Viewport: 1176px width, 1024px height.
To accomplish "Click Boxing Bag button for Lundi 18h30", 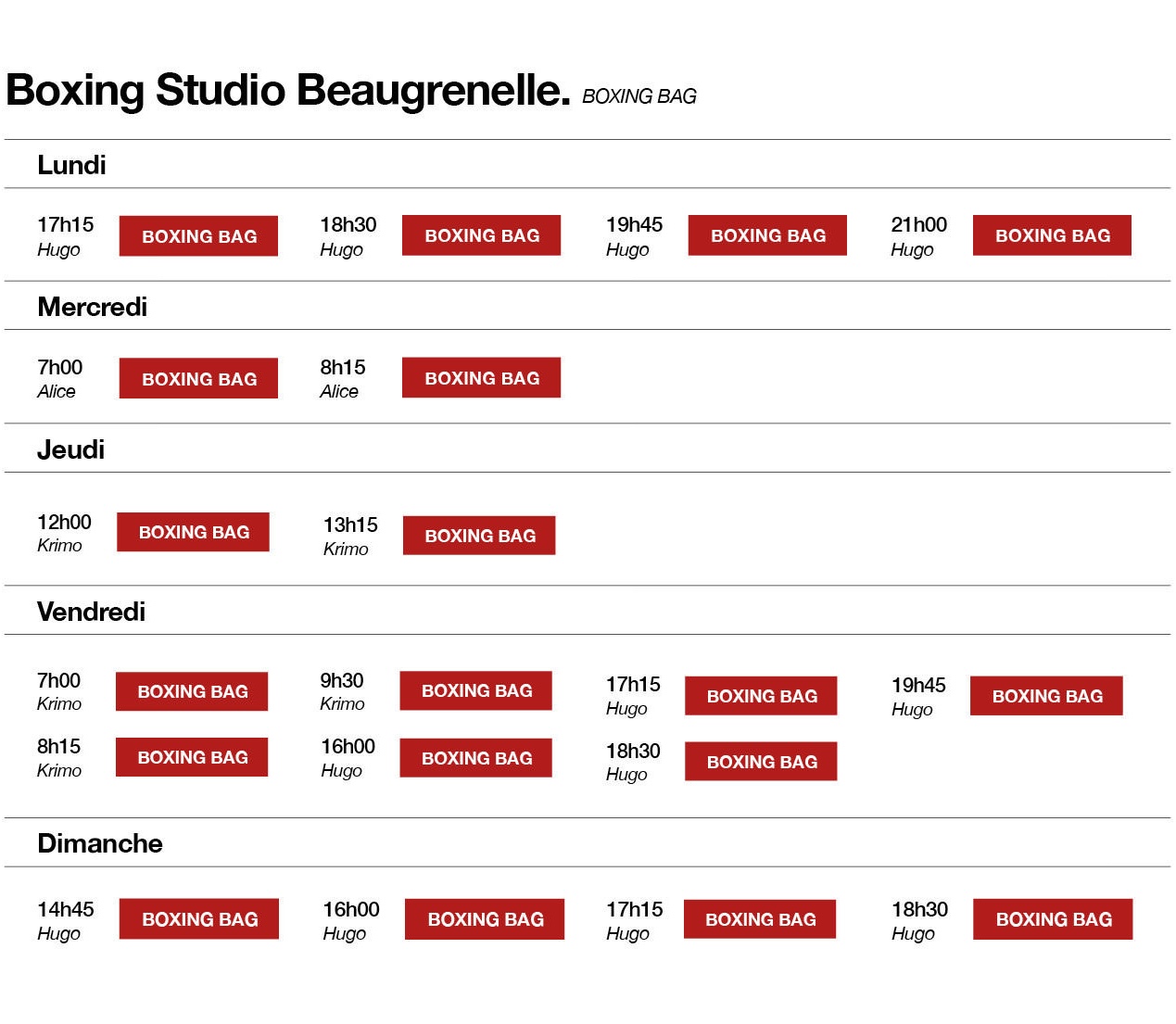I will (x=481, y=235).
